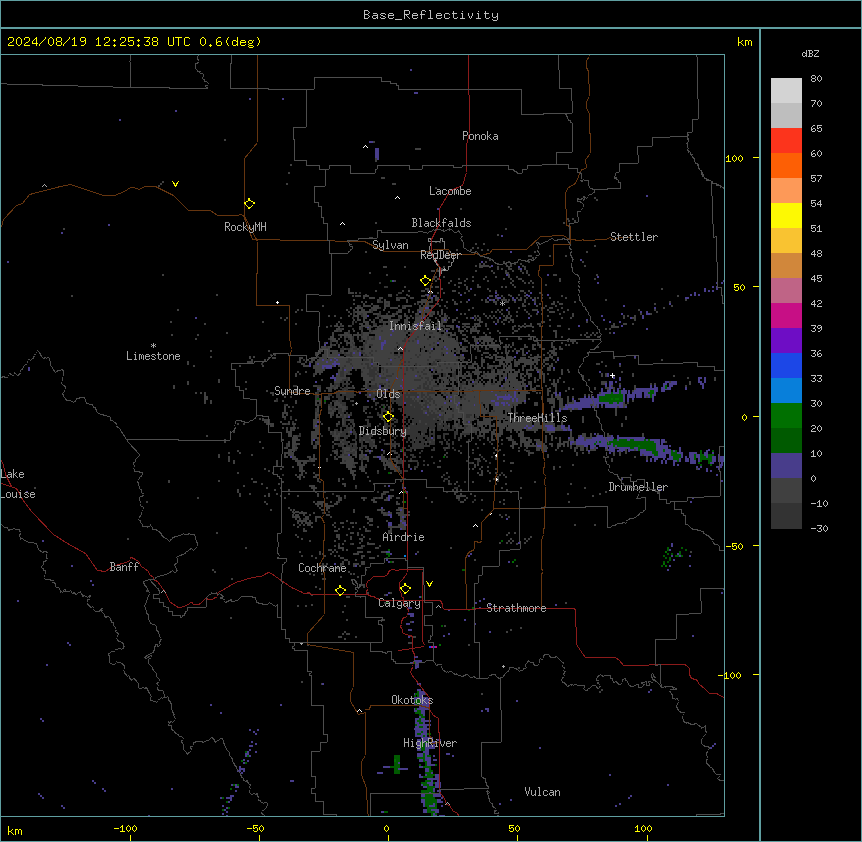Select the slate purple 10-0 dBZ legend swatch
The image size is (862, 842).
tap(786, 466)
